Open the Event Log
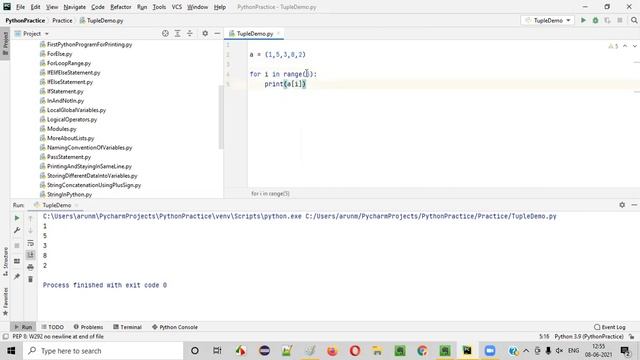This screenshot has width=640, height=360. tap(610, 327)
